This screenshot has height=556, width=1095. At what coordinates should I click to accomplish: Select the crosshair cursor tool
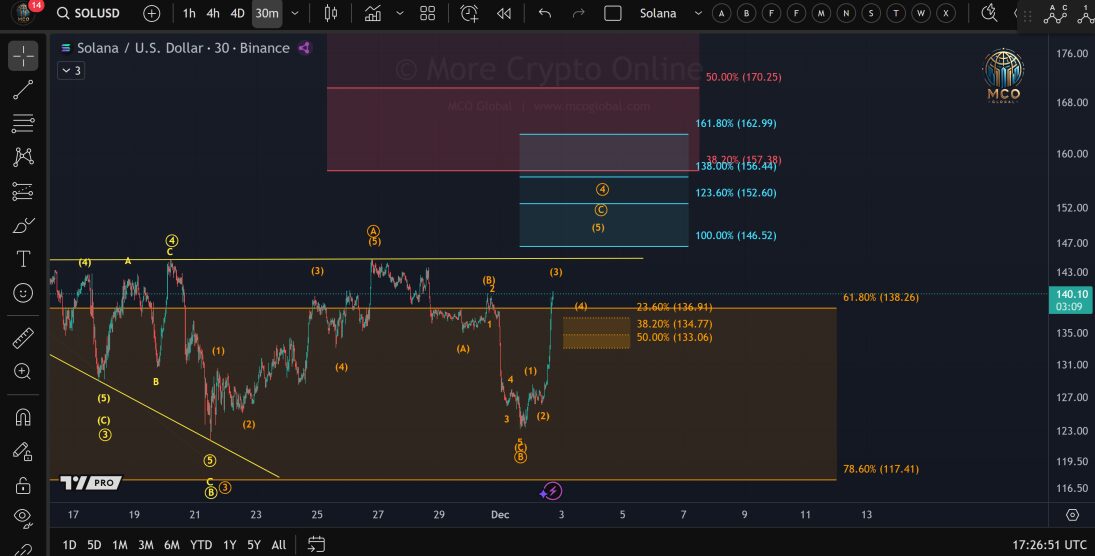pyautogui.click(x=23, y=56)
